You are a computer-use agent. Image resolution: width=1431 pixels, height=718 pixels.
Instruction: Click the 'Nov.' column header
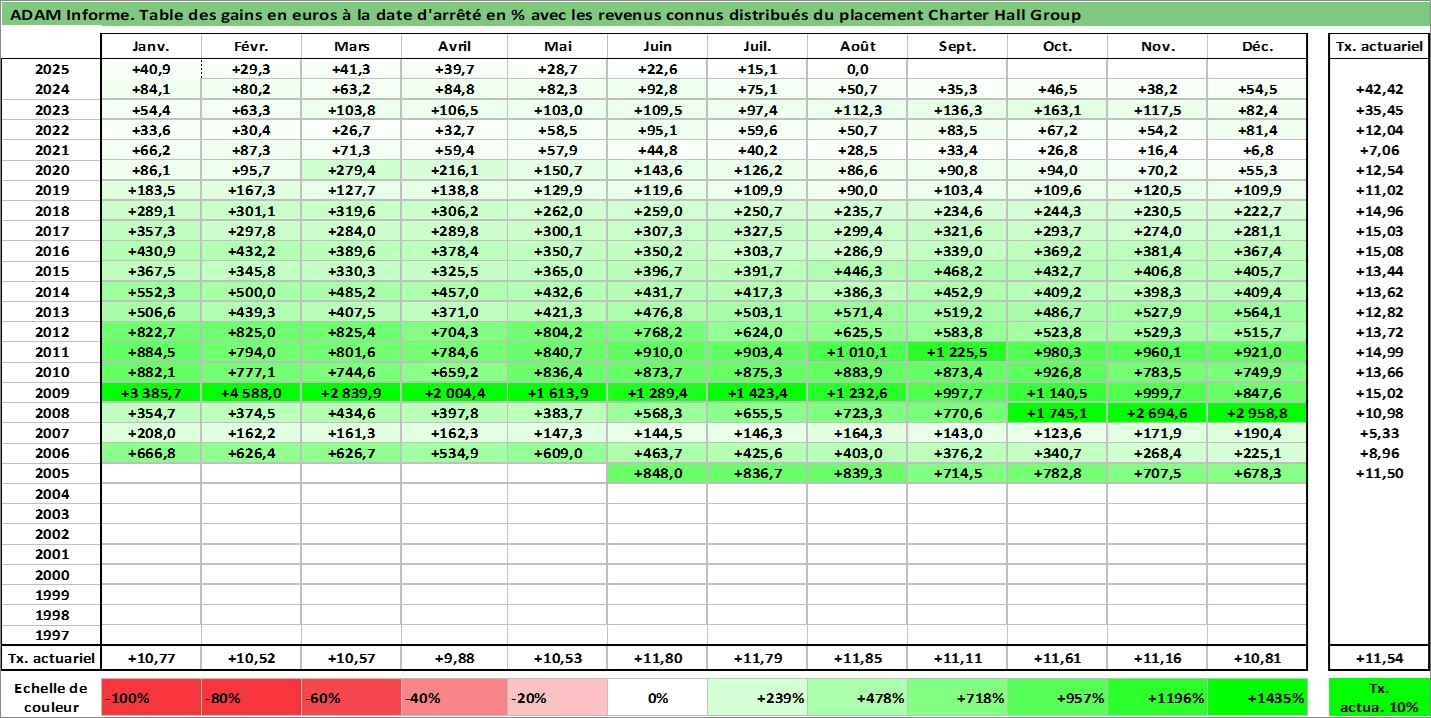click(x=1157, y=47)
